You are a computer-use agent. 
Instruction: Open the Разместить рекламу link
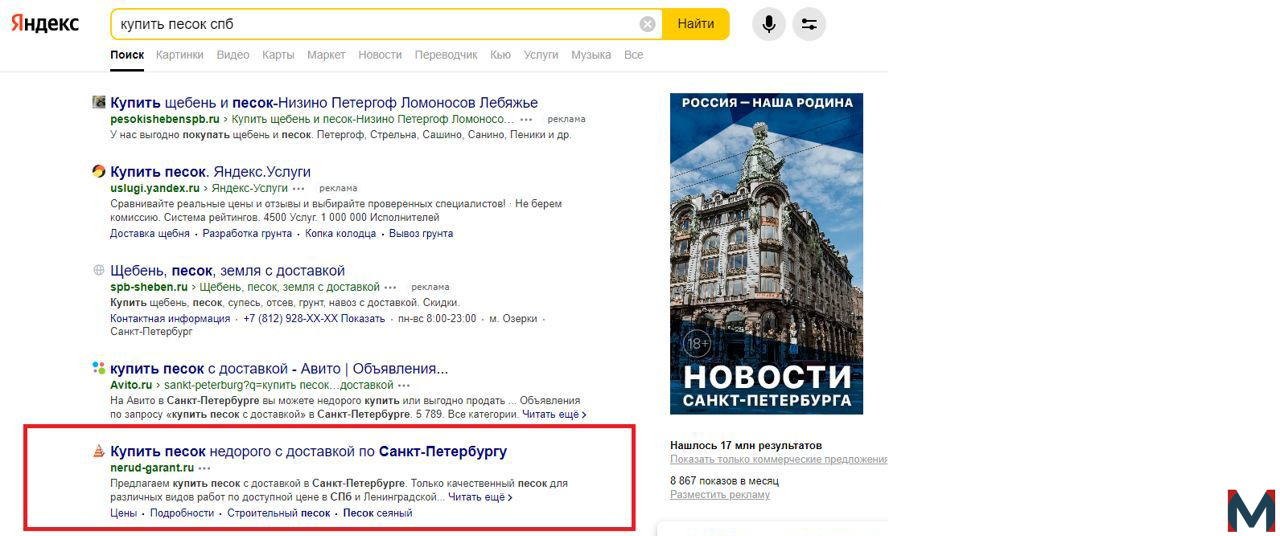pyautogui.click(x=720, y=495)
